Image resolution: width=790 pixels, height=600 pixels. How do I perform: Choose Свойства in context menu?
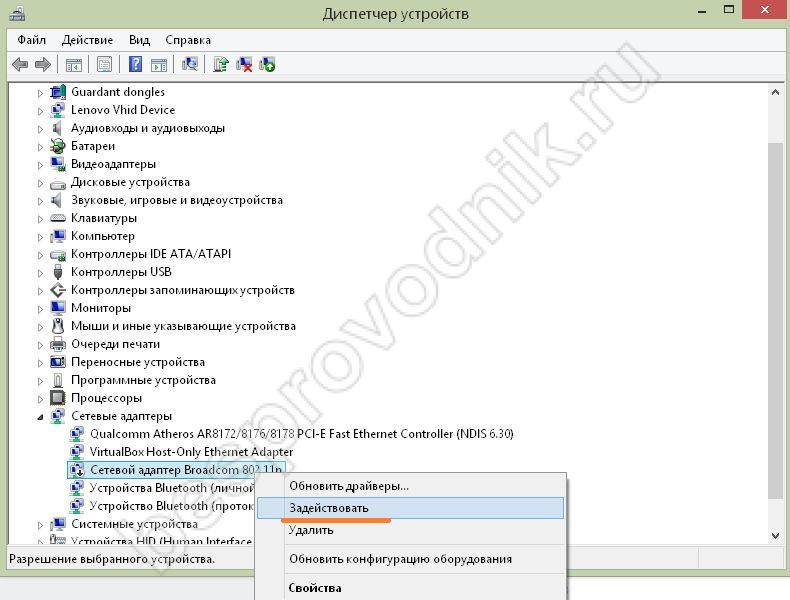tap(411, 587)
